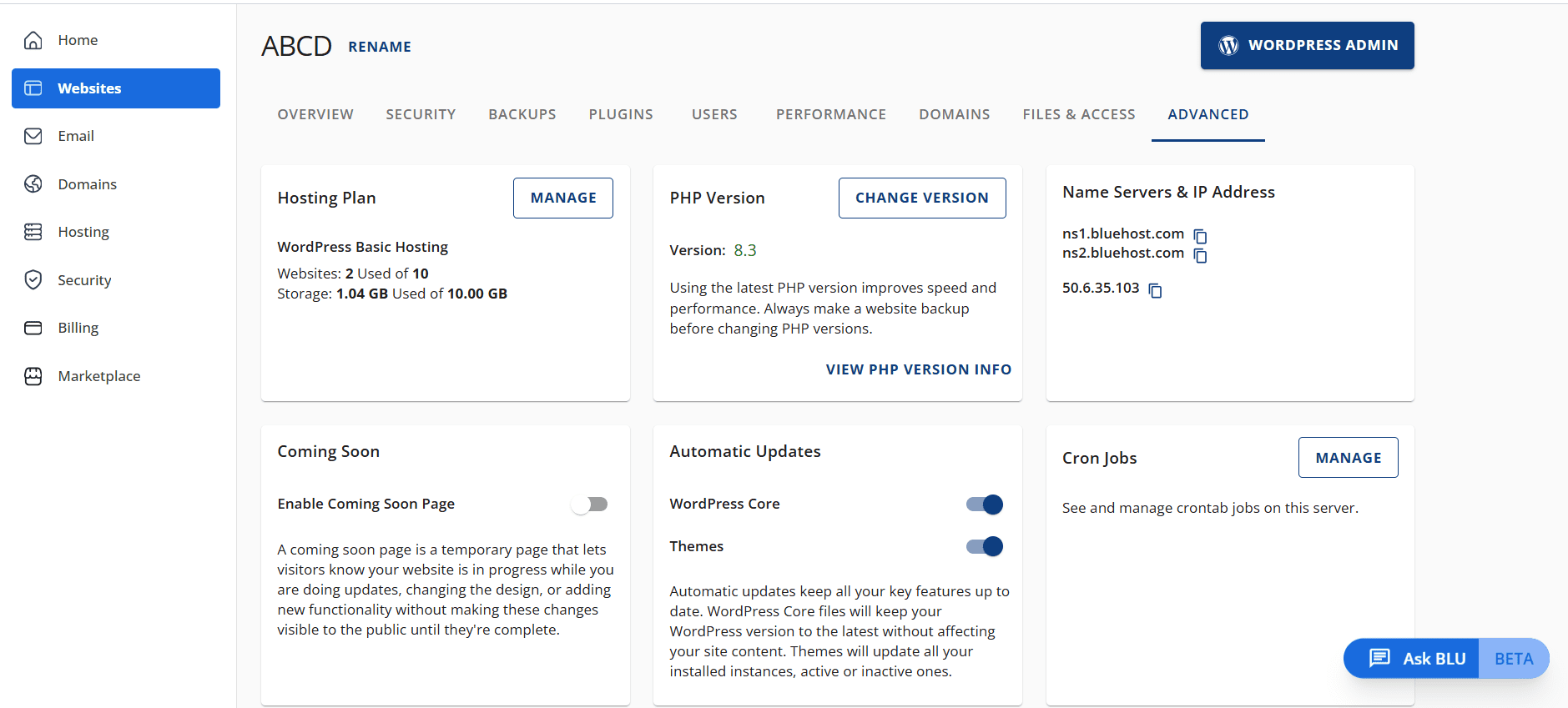Copy the ns1.bluehost.com name server
The height and width of the screenshot is (708, 1568).
pyautogui.click(x=1200, y=236)
